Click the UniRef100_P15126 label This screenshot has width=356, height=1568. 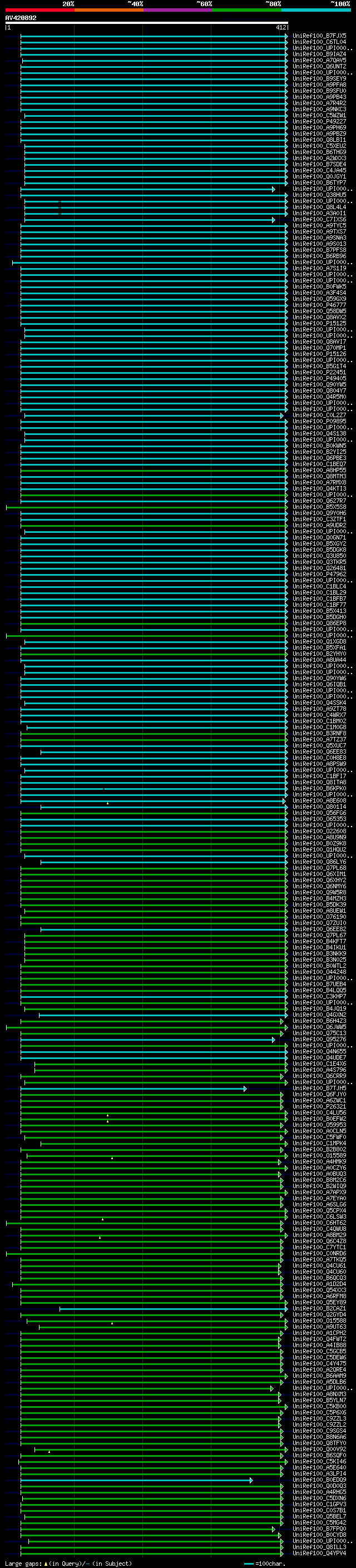319,354
